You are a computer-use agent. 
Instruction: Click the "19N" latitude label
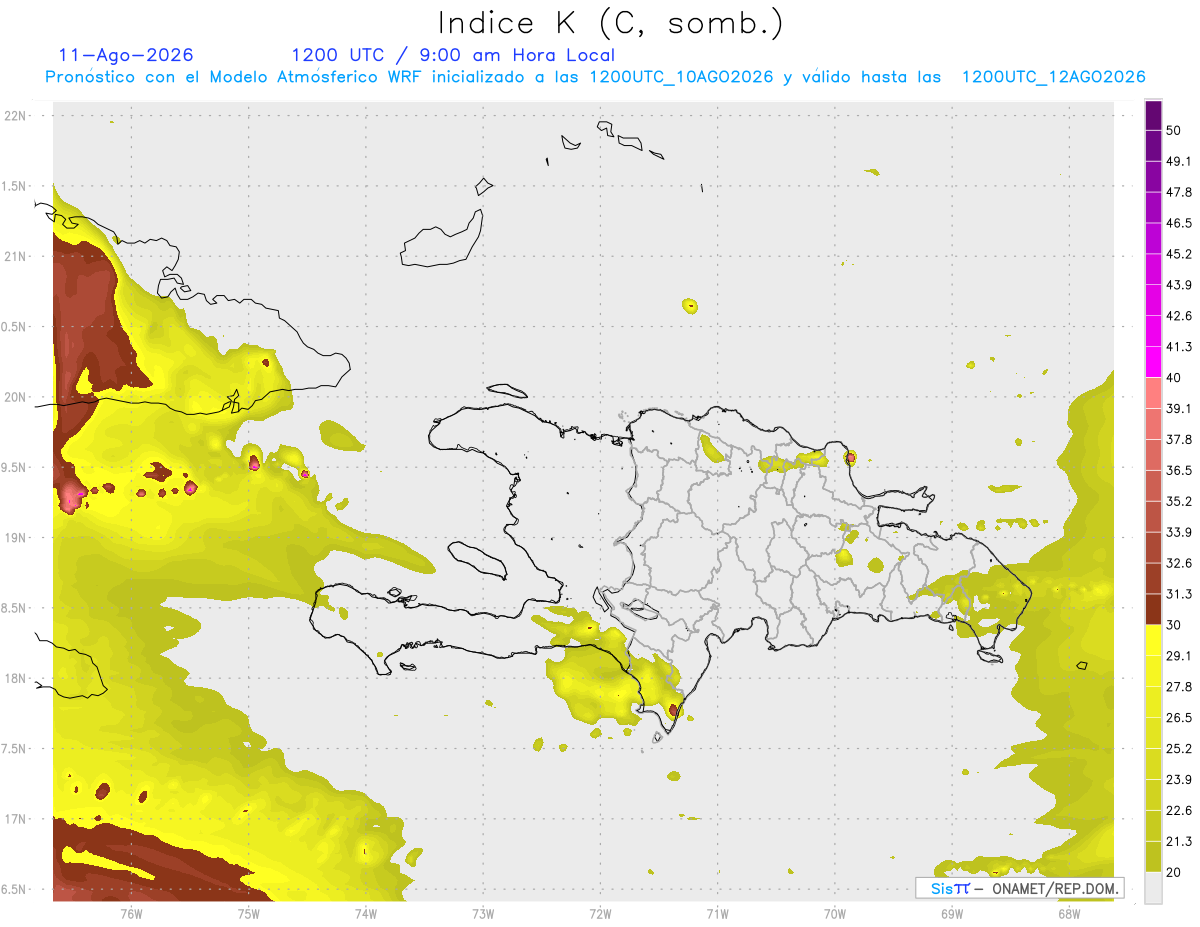click(17, 538)
